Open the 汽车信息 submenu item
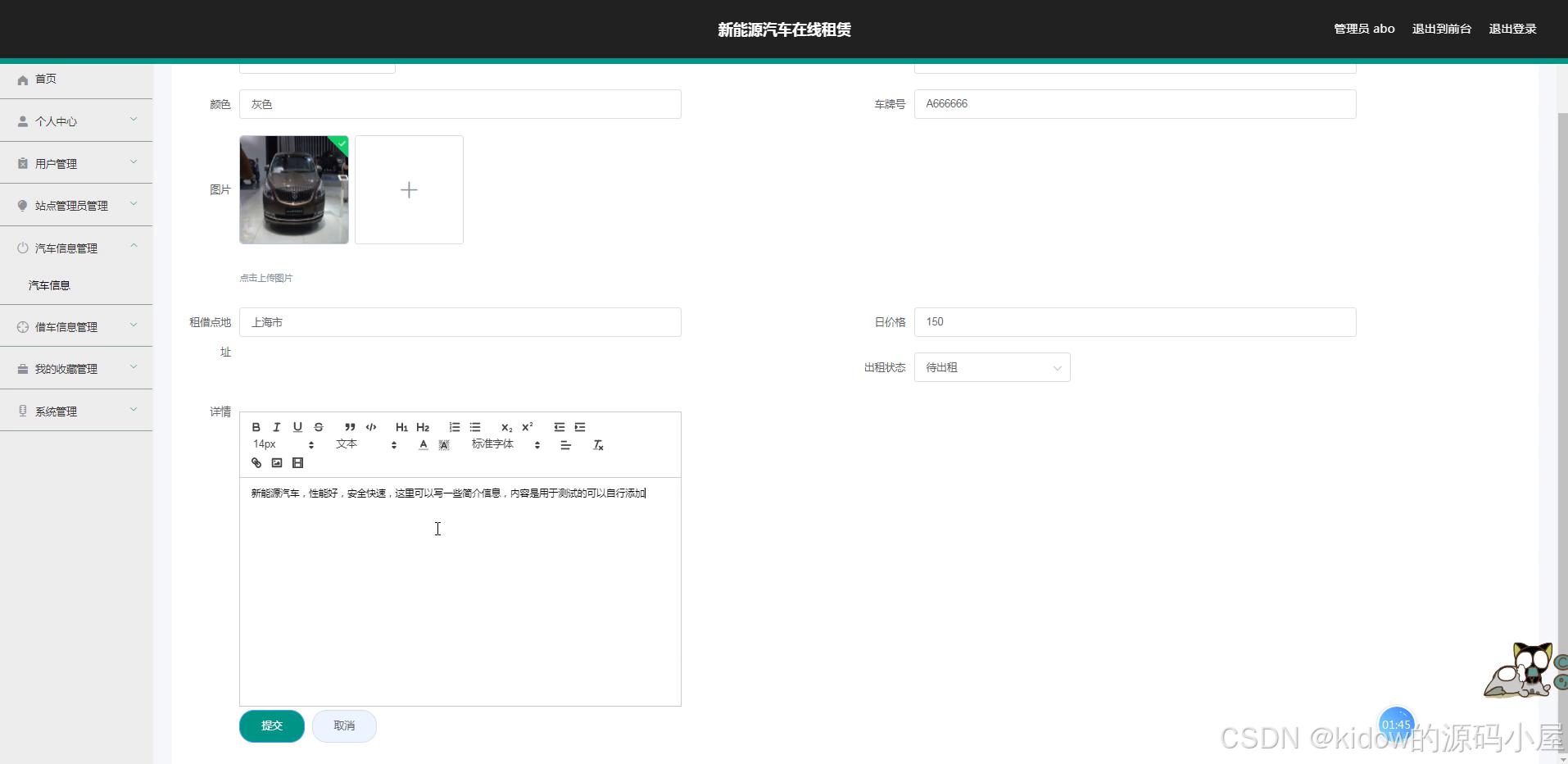This screenshot has width=1568, height=764. pyautogui.click(x=76, y=285)
